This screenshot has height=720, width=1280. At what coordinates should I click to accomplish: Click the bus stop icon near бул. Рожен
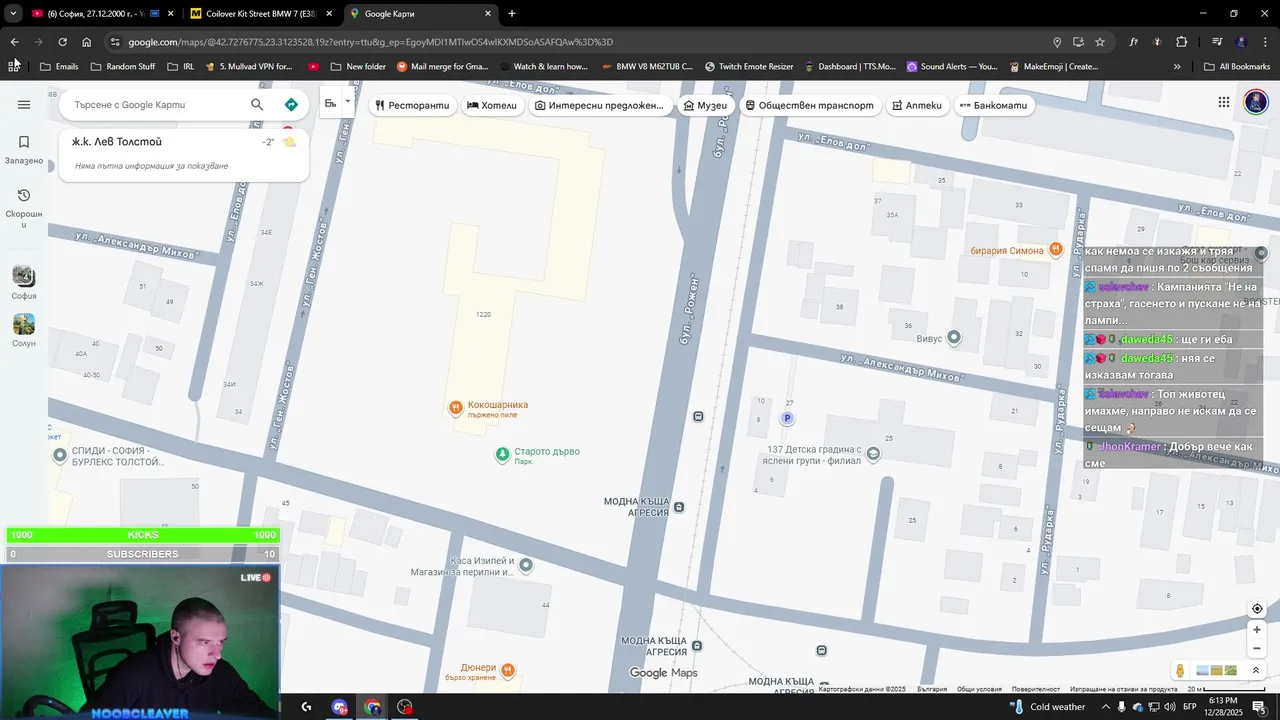coord(698,416)
